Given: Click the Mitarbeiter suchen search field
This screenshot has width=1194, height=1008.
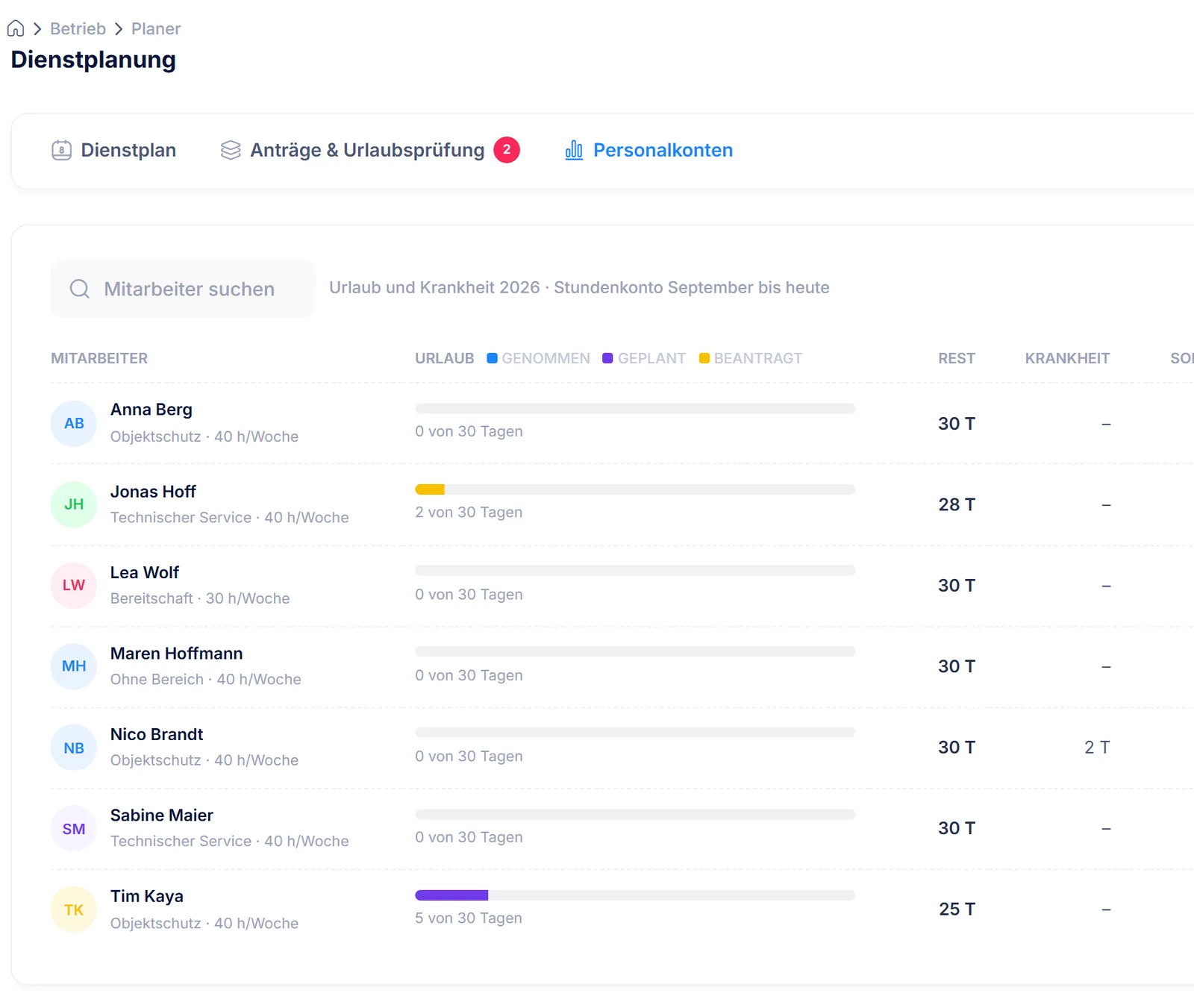Looking at the screenshot, I should [x=184, y=289].
